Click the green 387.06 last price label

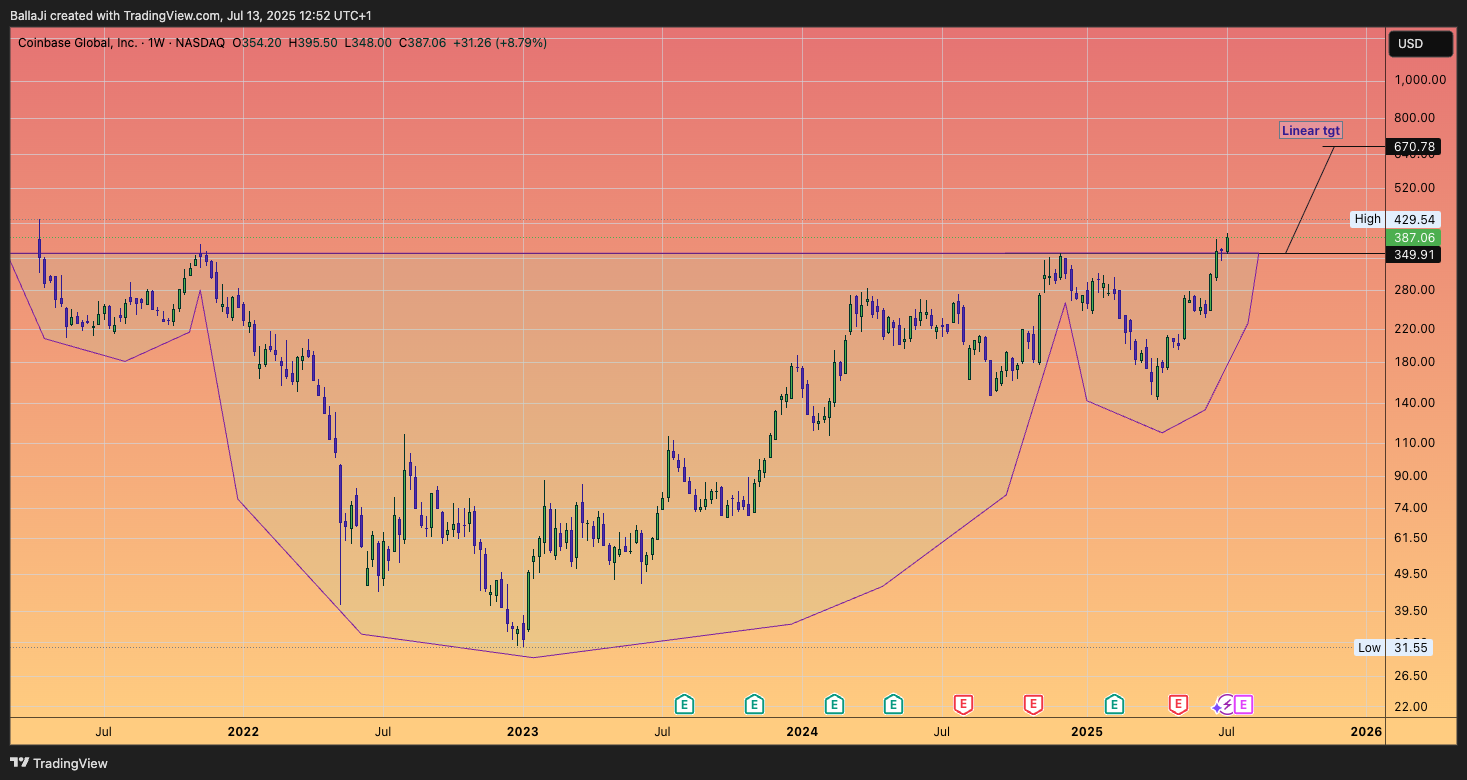(1415, 238)
